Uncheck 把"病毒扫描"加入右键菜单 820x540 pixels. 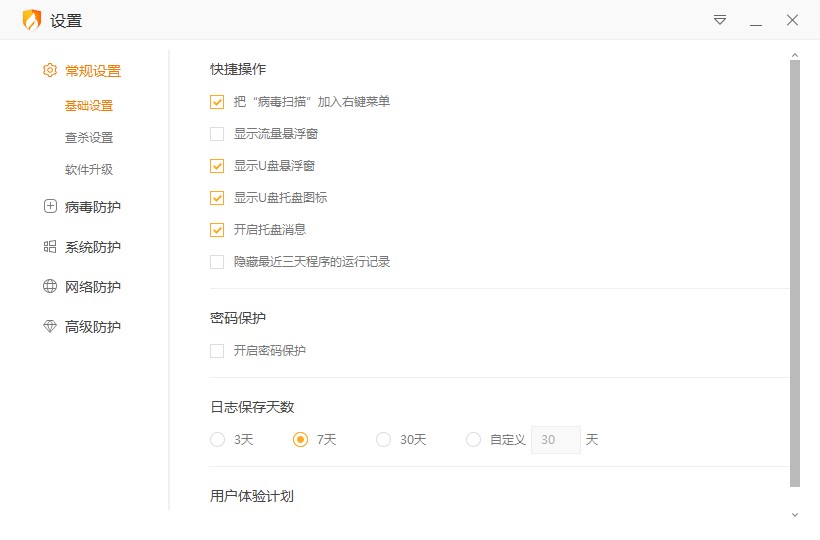point(217,102)
